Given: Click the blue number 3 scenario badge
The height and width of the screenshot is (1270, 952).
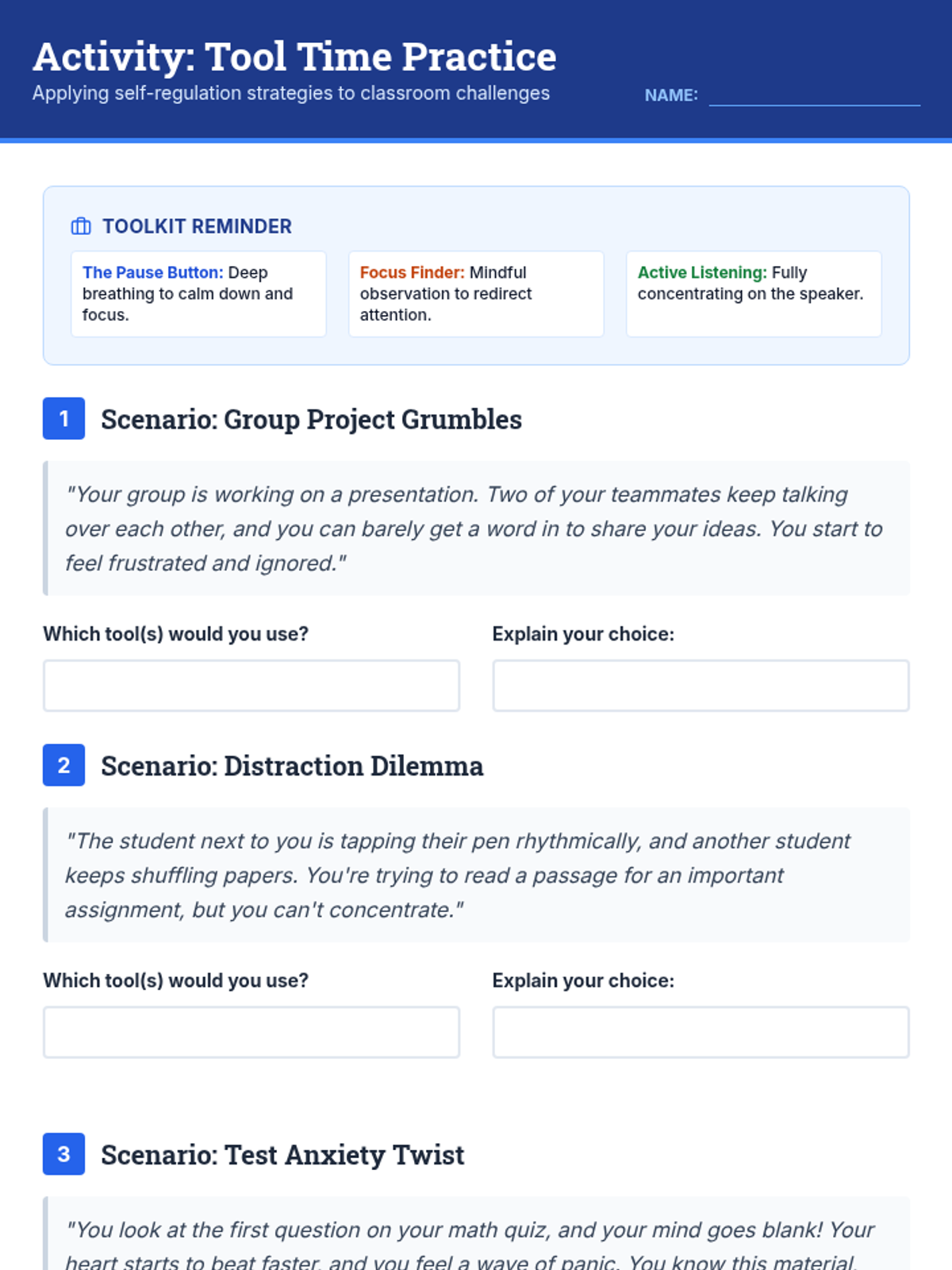Looking at the screenshot, I should click(x=63, y=1154).
